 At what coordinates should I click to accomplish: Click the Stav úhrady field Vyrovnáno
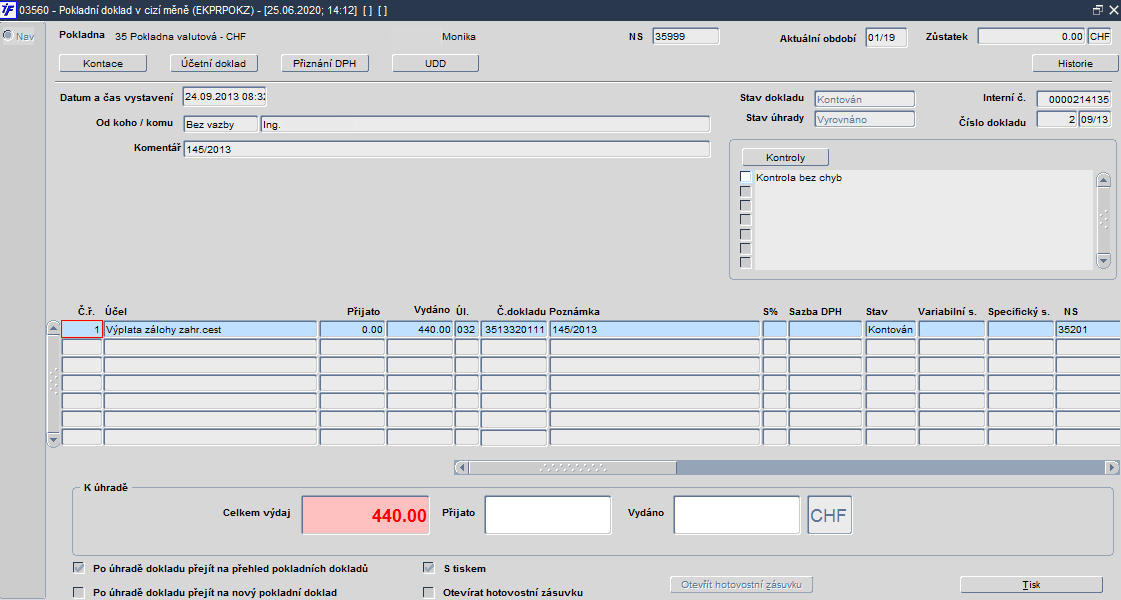864,119
